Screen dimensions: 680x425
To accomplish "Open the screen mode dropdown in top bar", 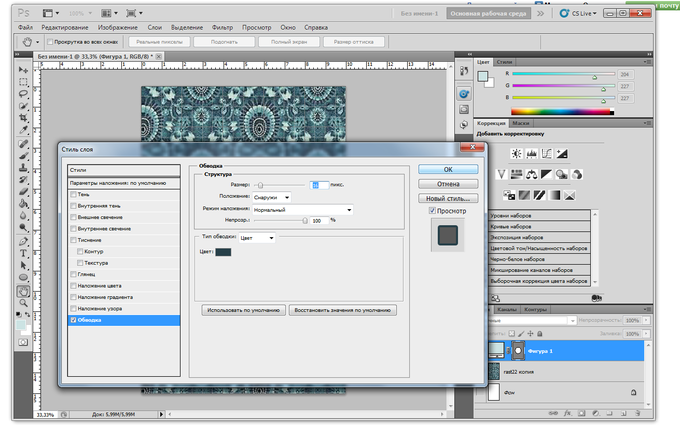I will pyautogui.click(x=134, y=13).
